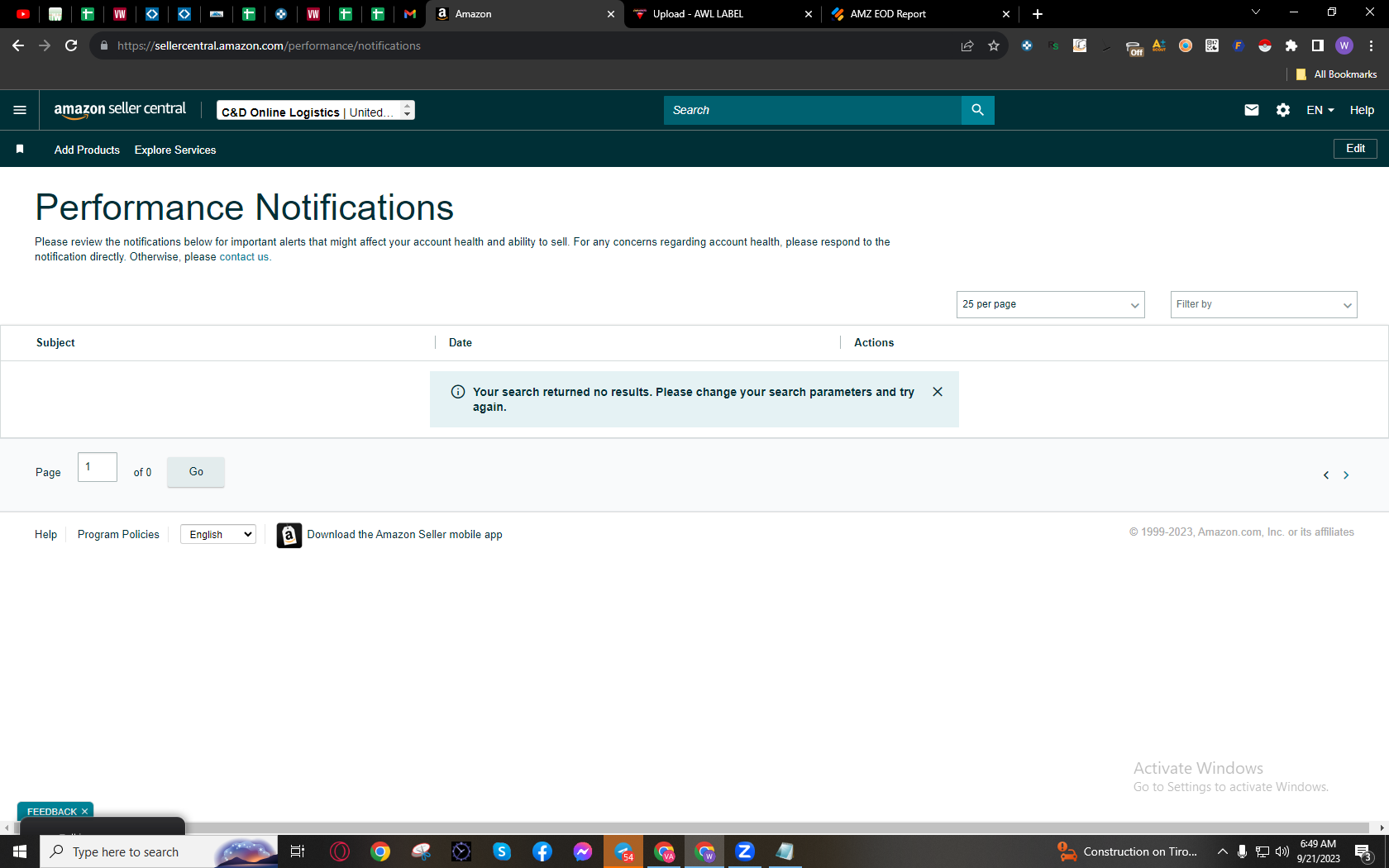Open the messages envelope icon

[x=1252, y=110]
